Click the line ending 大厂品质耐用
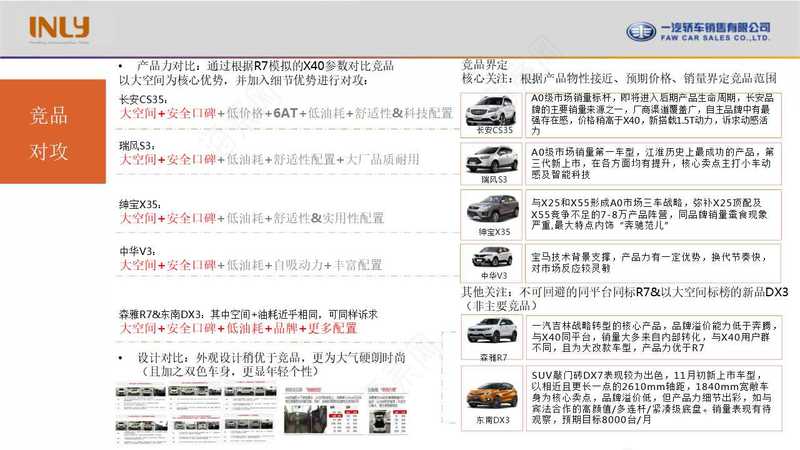800x450 pixels. [269, 160]
